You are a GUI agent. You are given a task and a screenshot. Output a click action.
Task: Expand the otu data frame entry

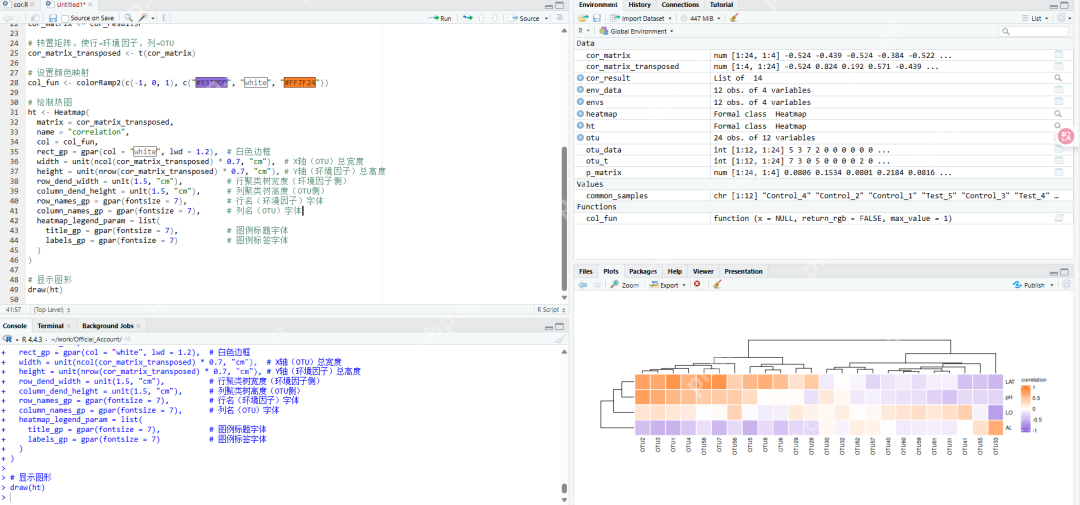581,138
